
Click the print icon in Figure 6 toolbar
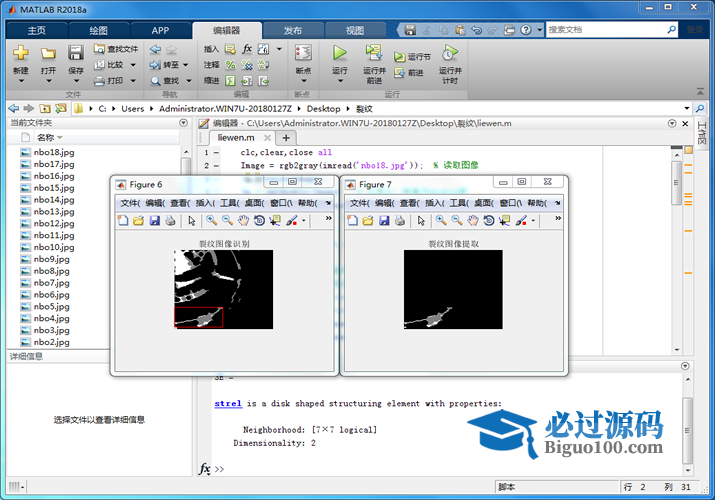pos(170,220)
